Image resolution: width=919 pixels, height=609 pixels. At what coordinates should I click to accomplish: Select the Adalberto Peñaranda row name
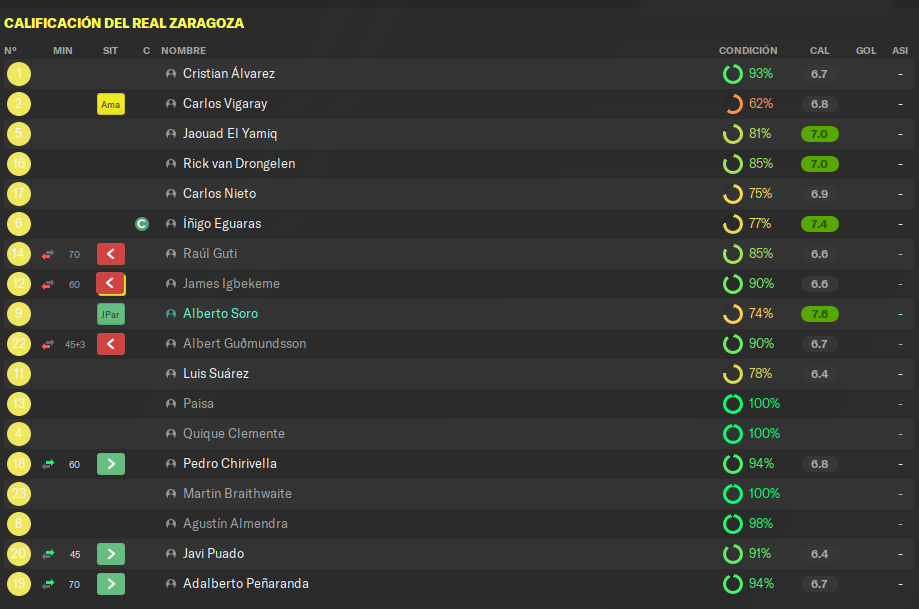(x=246, y=584)
